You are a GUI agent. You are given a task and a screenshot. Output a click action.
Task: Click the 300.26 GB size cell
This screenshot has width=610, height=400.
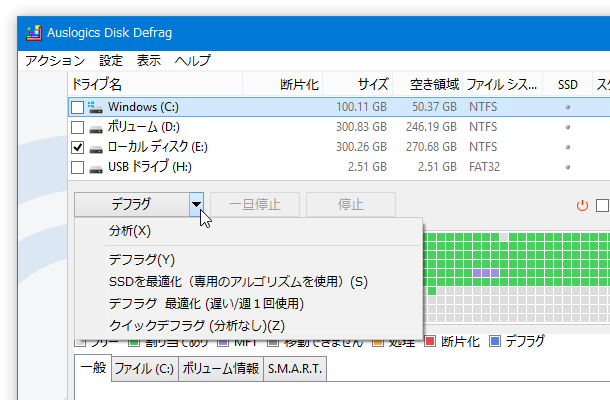pyautogui.click(x=361, y=147)
